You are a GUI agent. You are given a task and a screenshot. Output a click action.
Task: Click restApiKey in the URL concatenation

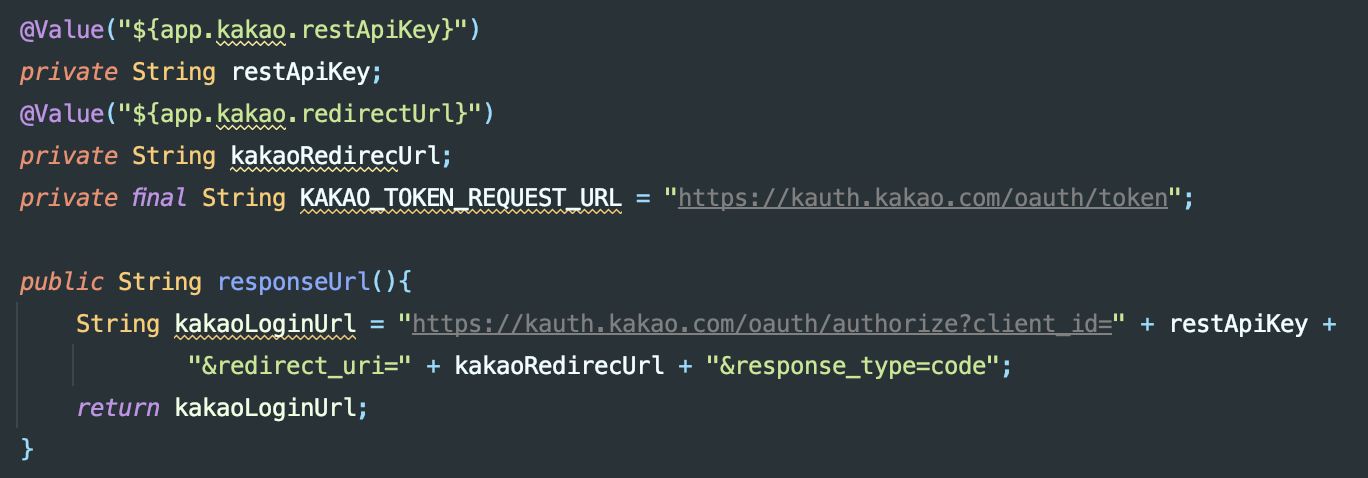(x=1238, y=324)
